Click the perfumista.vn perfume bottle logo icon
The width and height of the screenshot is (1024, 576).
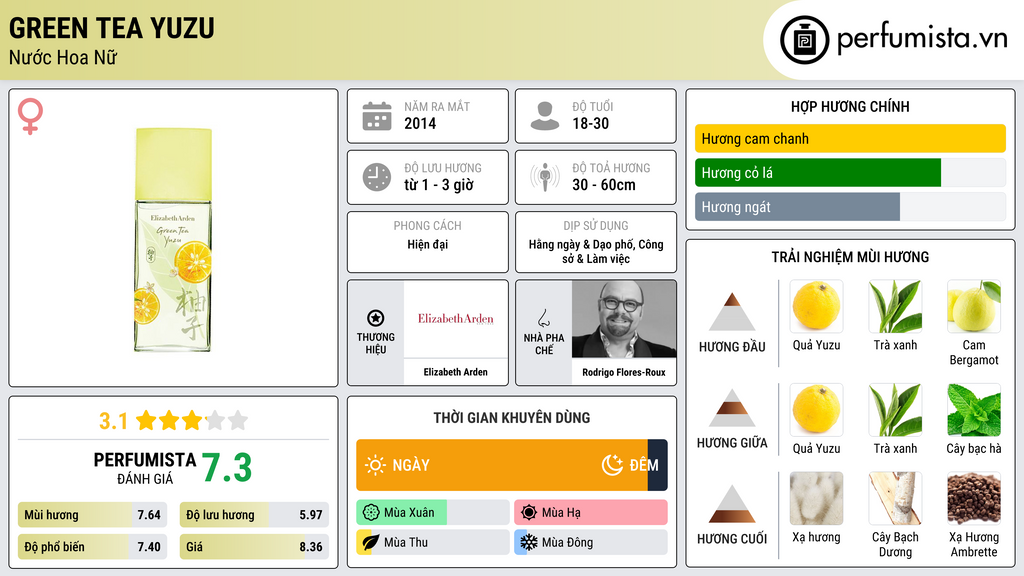(804, 40)
